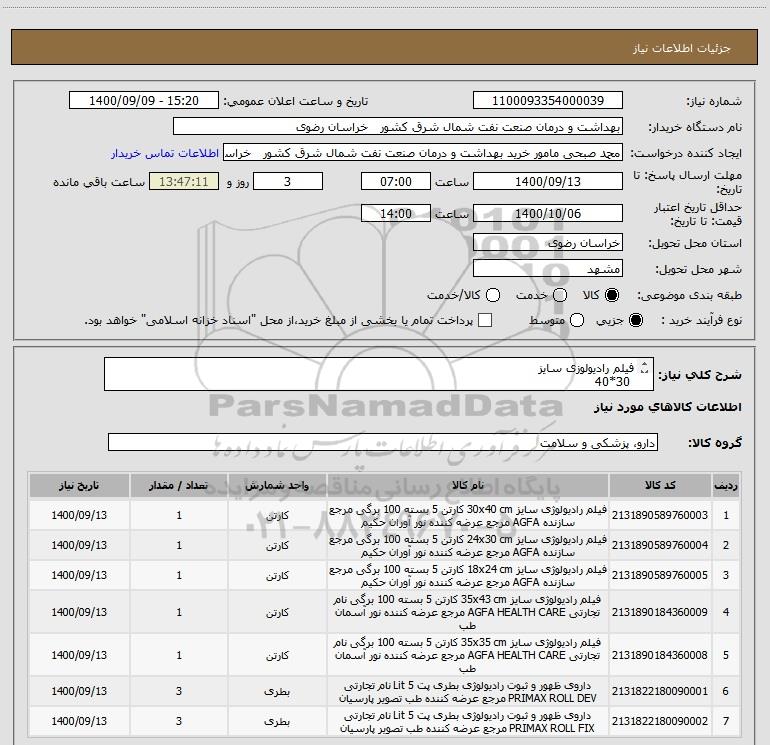The height and width of the screenshot is (745, 770).
Task: Click the جزئیات اطلاعات نیاز header title
Action: tap(682, 48)
